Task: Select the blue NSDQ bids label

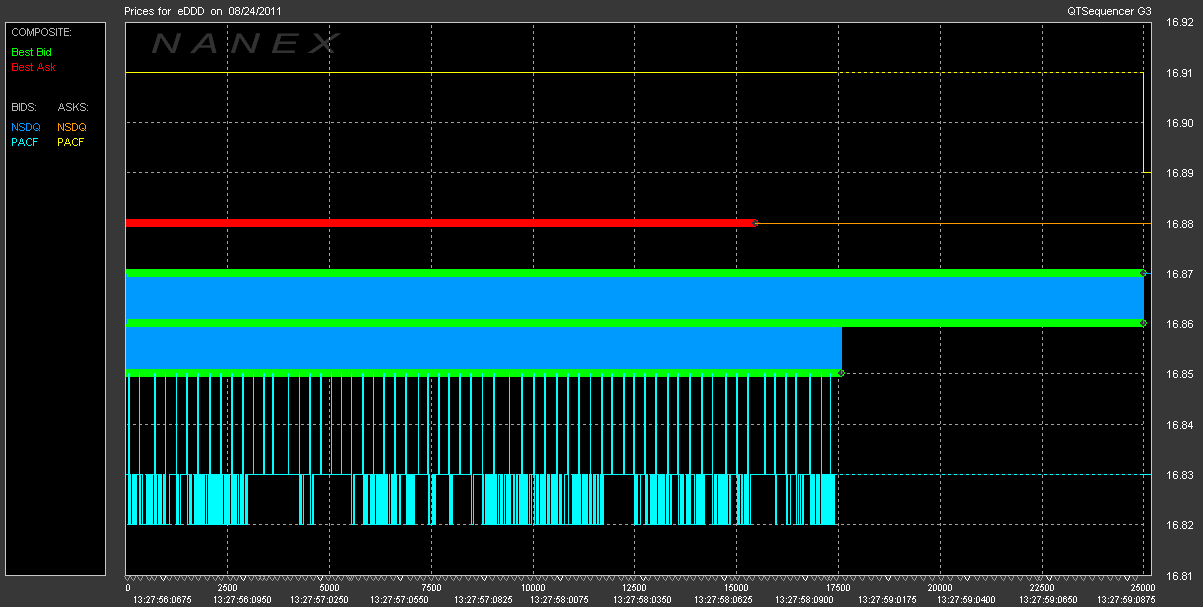Action: (26, 127)
